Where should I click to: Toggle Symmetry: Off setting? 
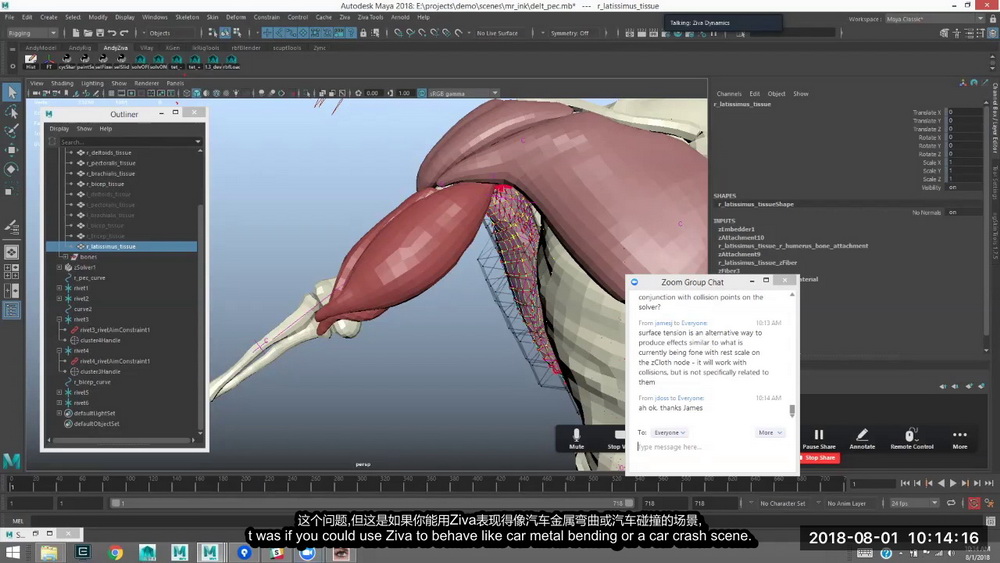click(570, 33)
